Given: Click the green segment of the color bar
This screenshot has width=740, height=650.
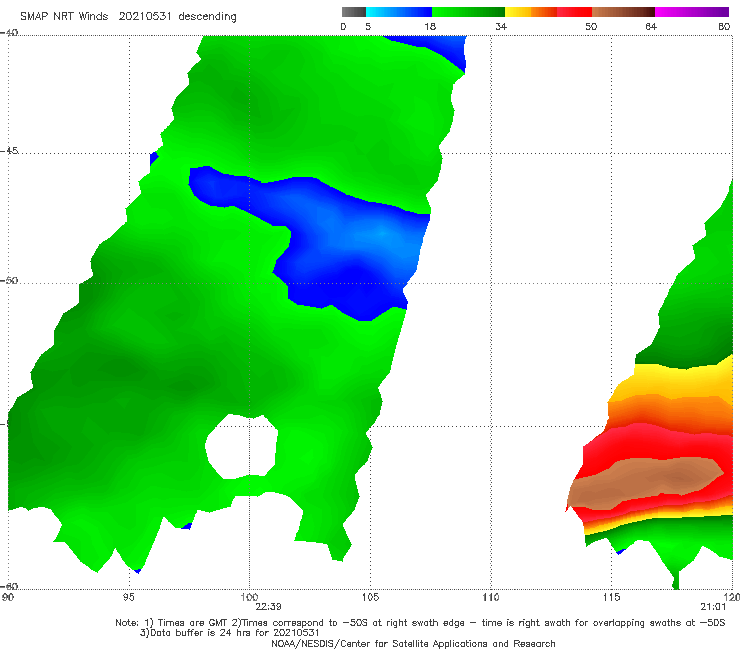Looking at the screenshot, I should click(x=468, y=12).
